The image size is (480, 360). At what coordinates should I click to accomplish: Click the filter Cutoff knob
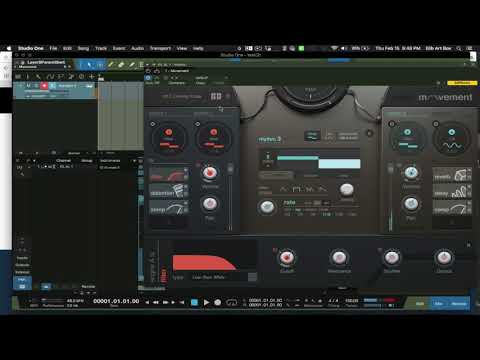coord(286,257)
